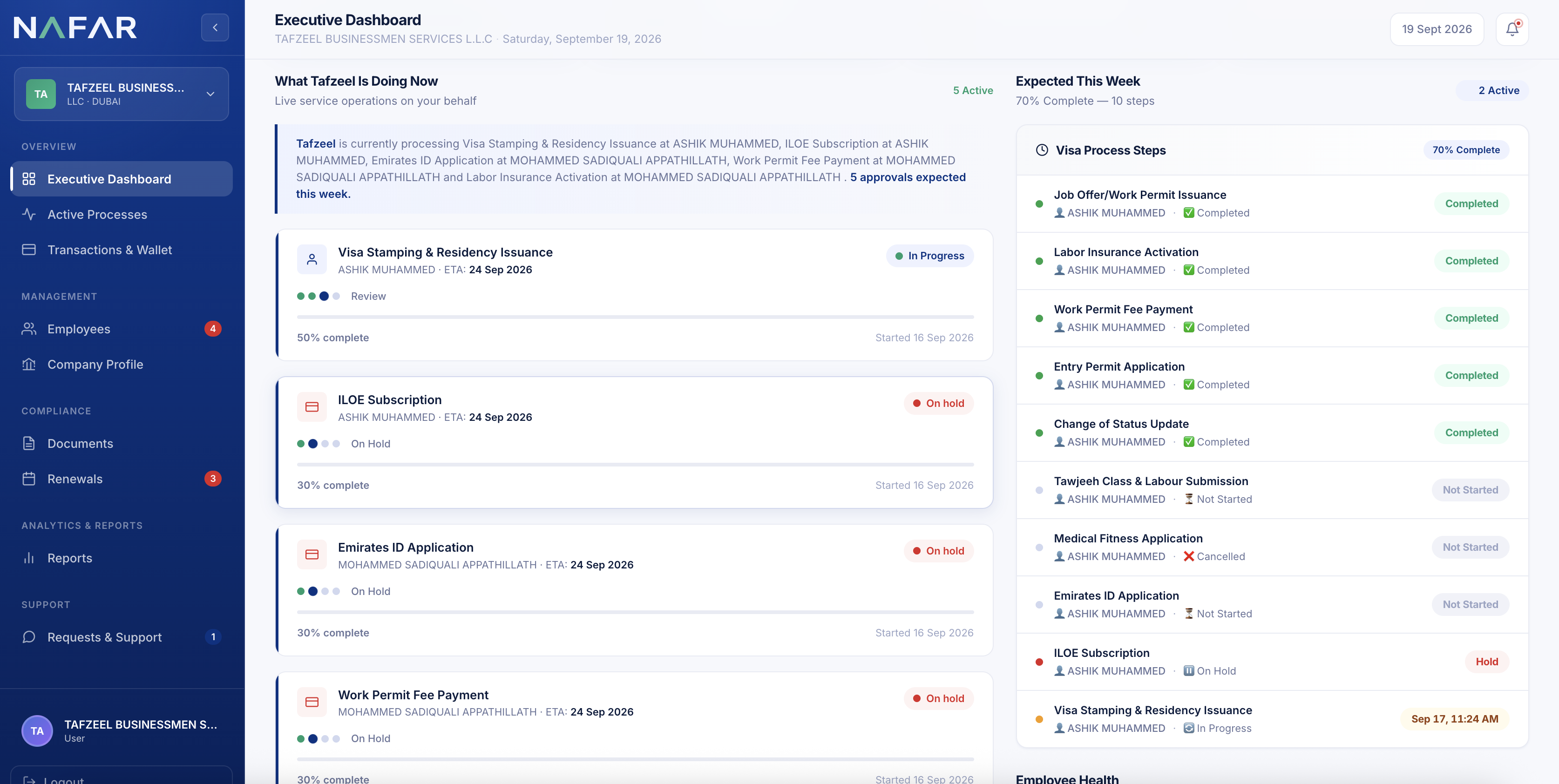Click the In Progress status badge
This screenshot has width=1559, height=784.
coord(929,256)
